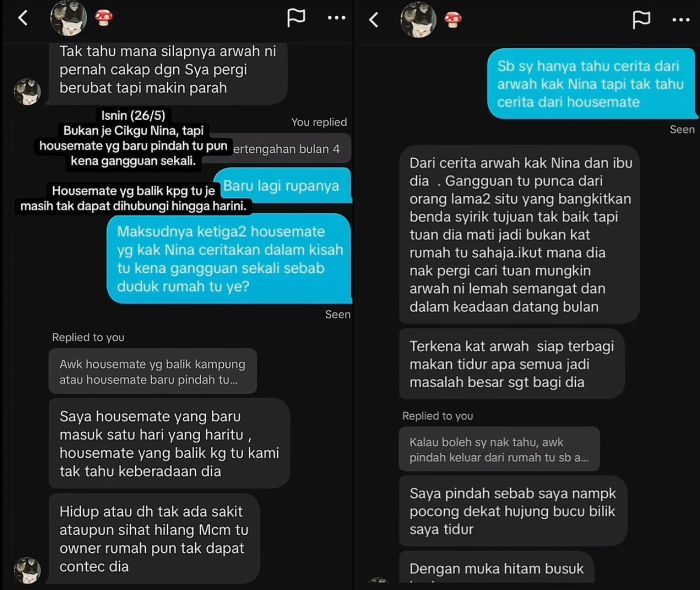700x590 pixels.
Task: Open cat profile picture in right chat header
Action: point(418,20)
